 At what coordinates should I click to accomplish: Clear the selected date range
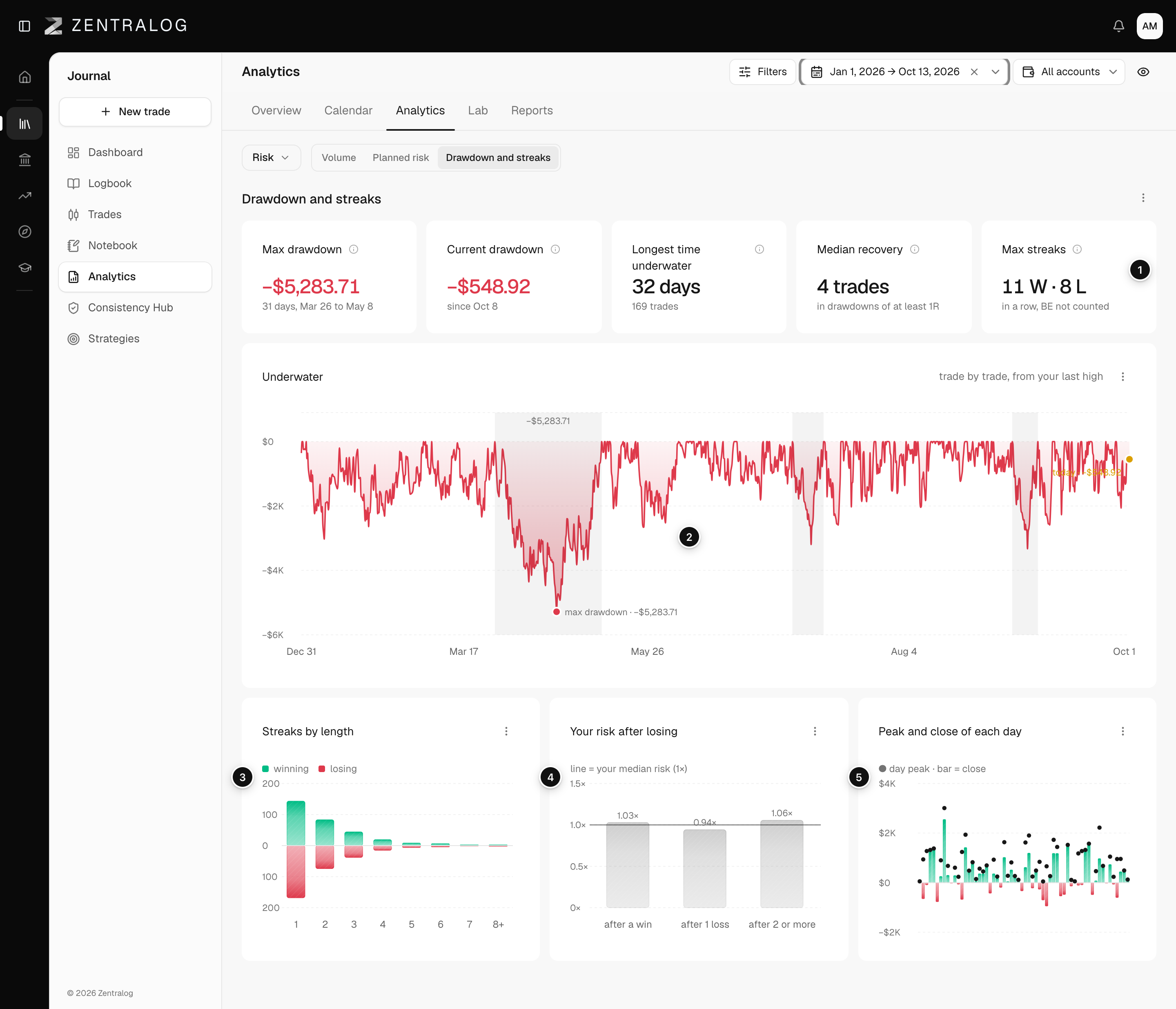tap(974, 71)
